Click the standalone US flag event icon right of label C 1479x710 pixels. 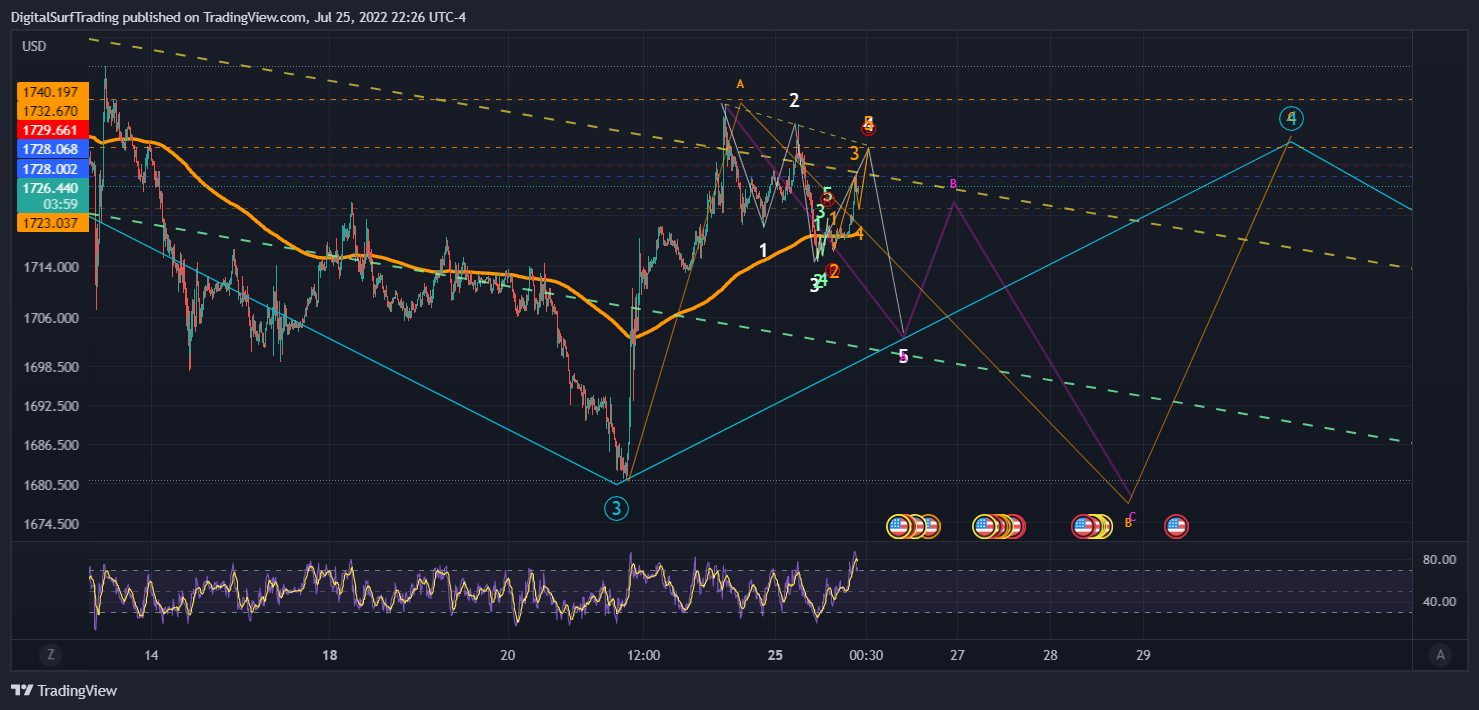coord(1176,526)
